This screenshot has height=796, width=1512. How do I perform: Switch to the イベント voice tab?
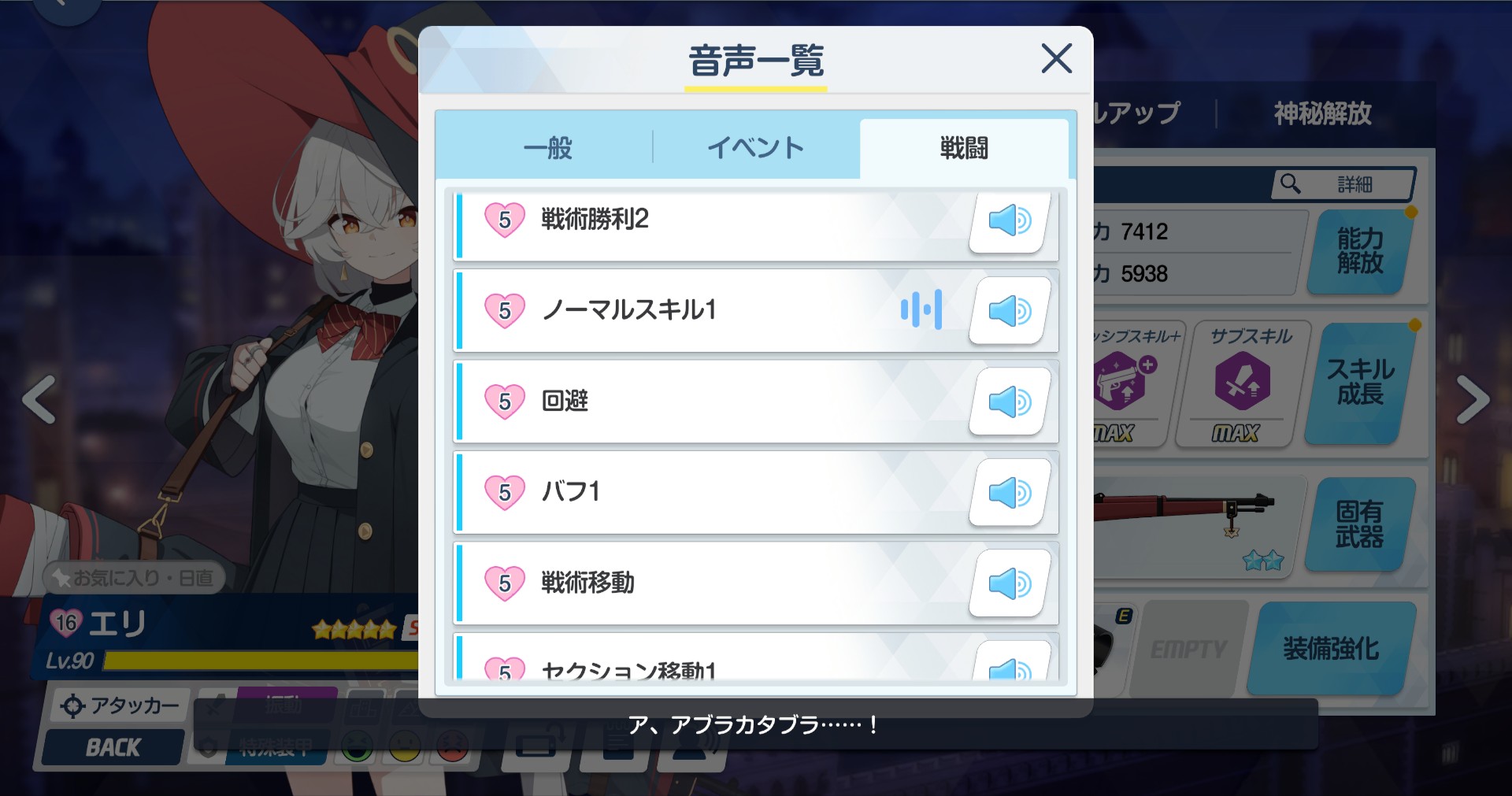pyautogui.click(x=755, y=148)
